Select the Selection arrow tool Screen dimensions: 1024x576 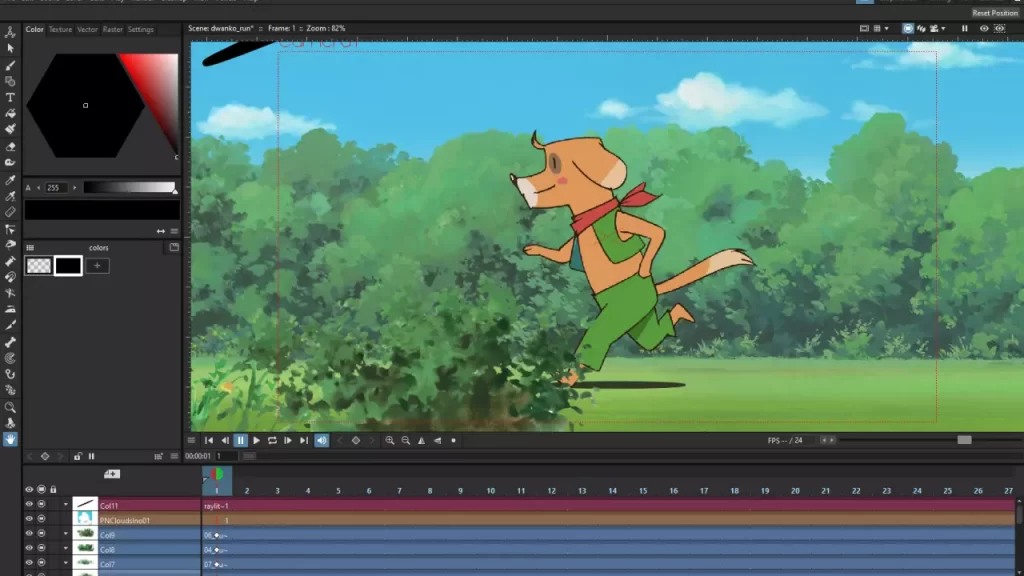(10, 48)
